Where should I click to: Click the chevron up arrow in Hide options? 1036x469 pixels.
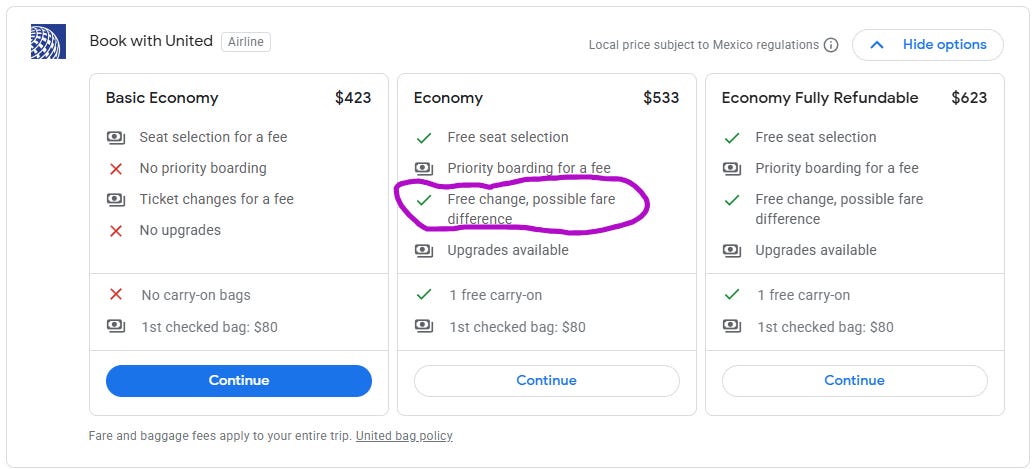point(877,45)
